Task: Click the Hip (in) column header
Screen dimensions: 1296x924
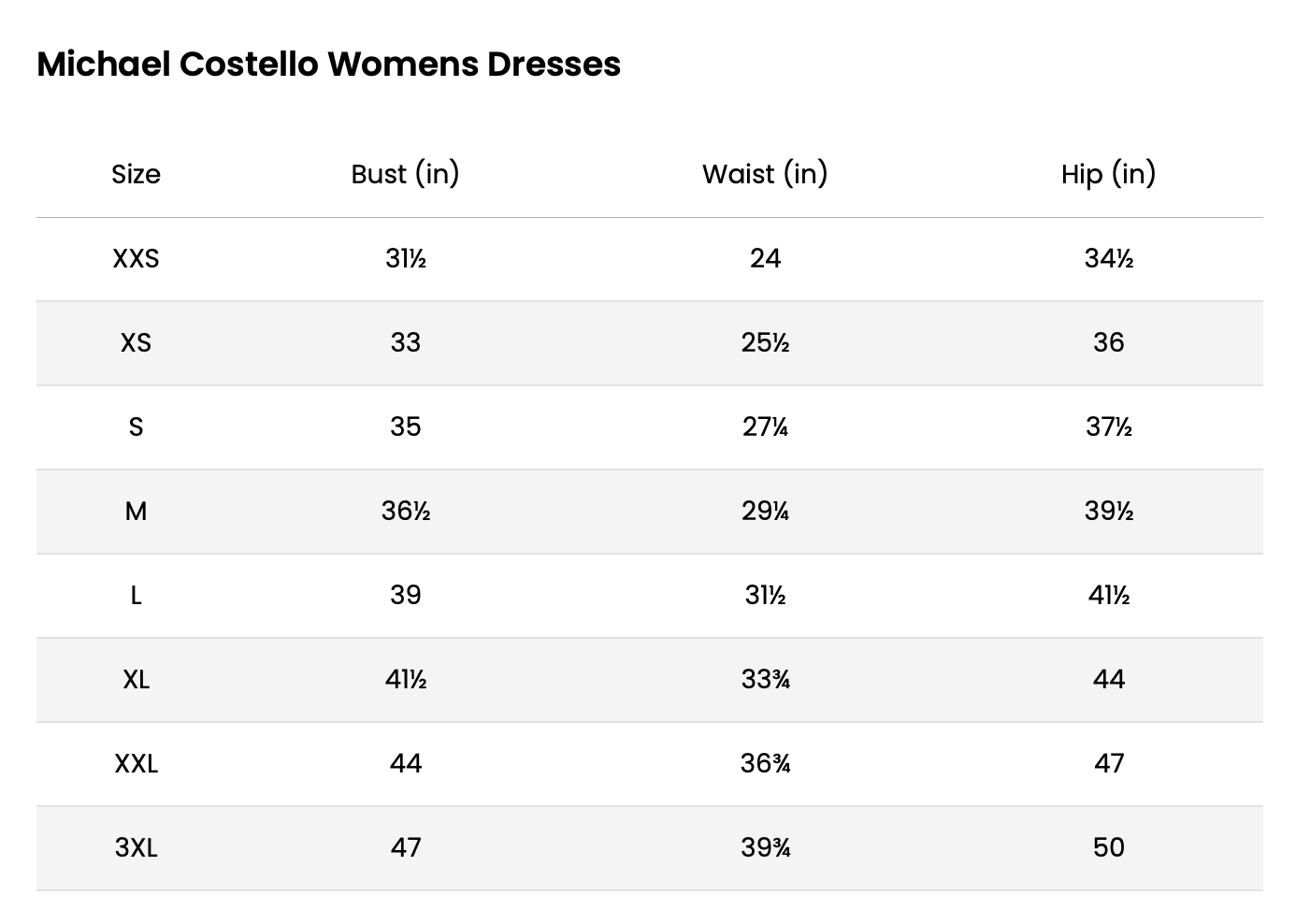Action: pos(1108,174)
